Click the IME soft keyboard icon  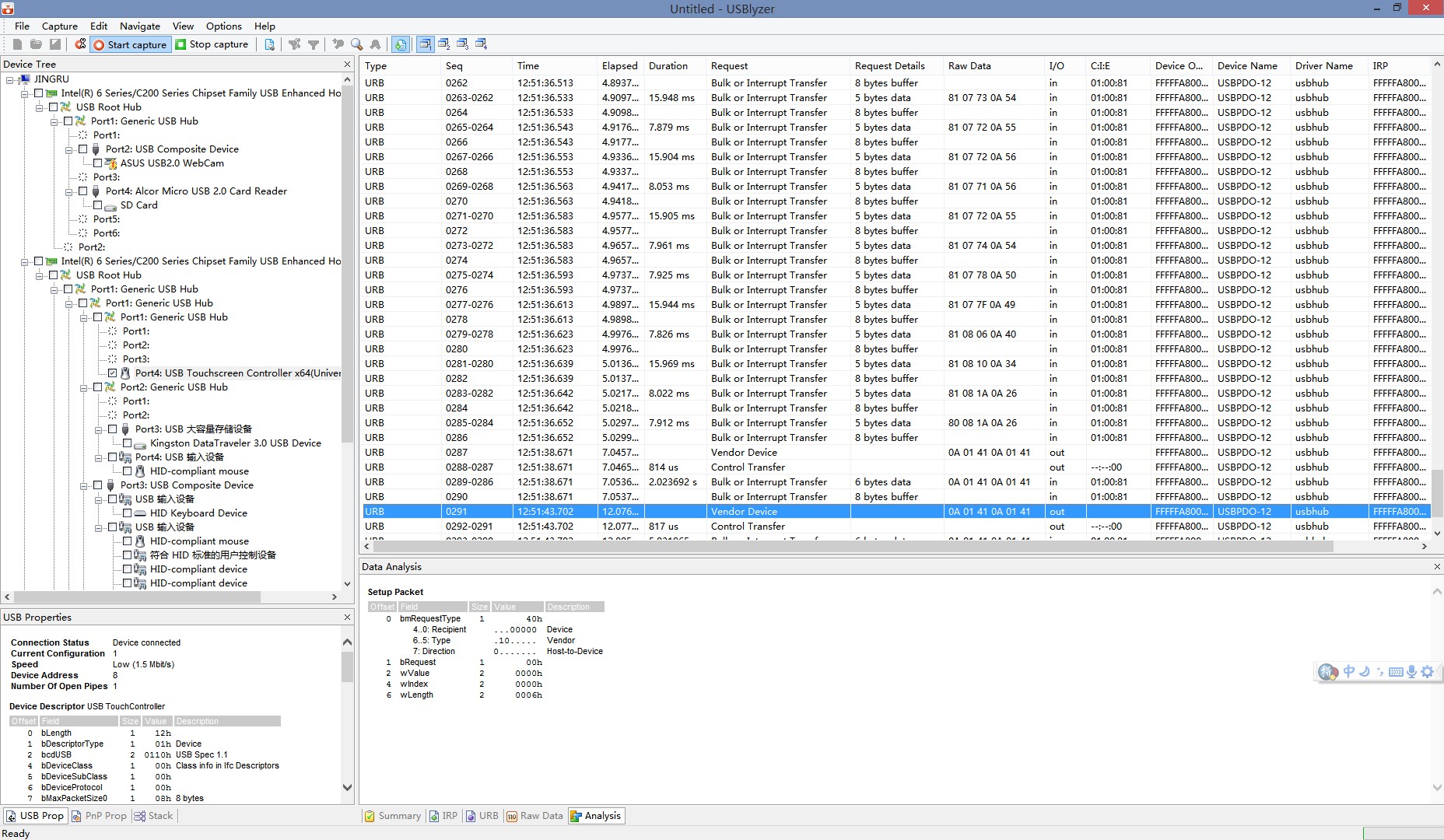click(1396, 671)
